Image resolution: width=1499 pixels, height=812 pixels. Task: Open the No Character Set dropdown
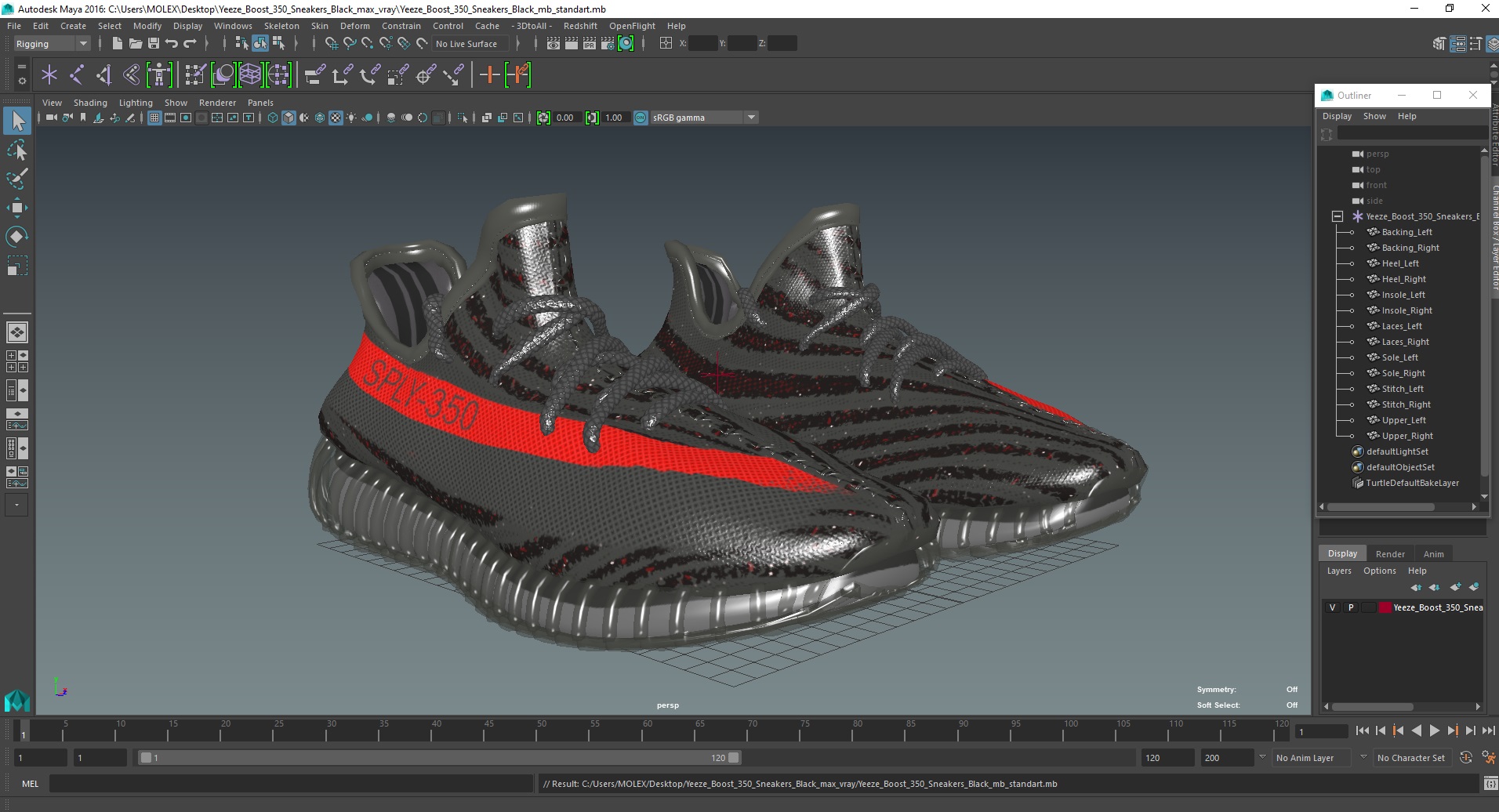click(x=1411, y=758)
